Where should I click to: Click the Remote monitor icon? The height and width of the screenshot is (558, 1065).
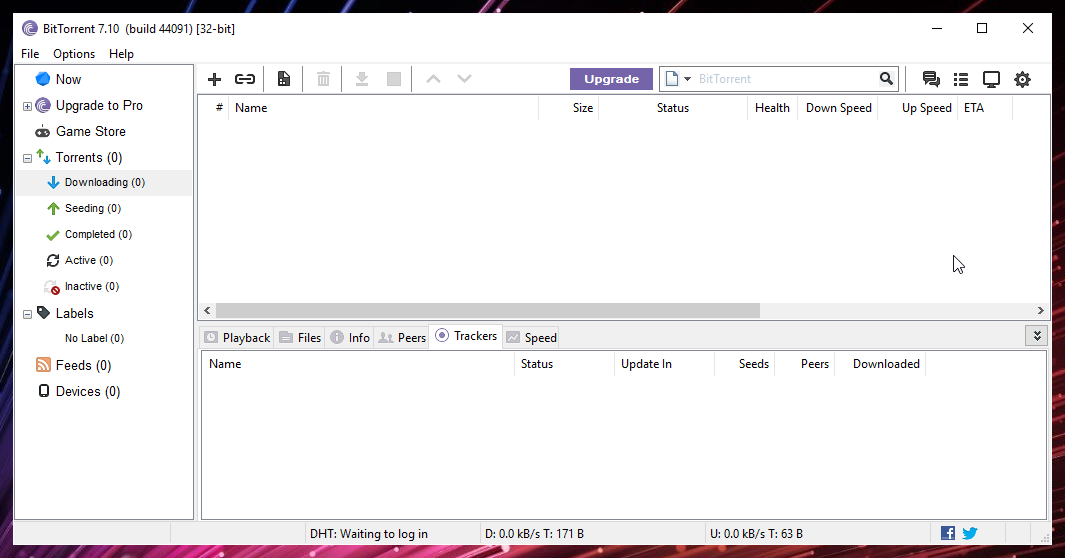(x=992, y=79)
